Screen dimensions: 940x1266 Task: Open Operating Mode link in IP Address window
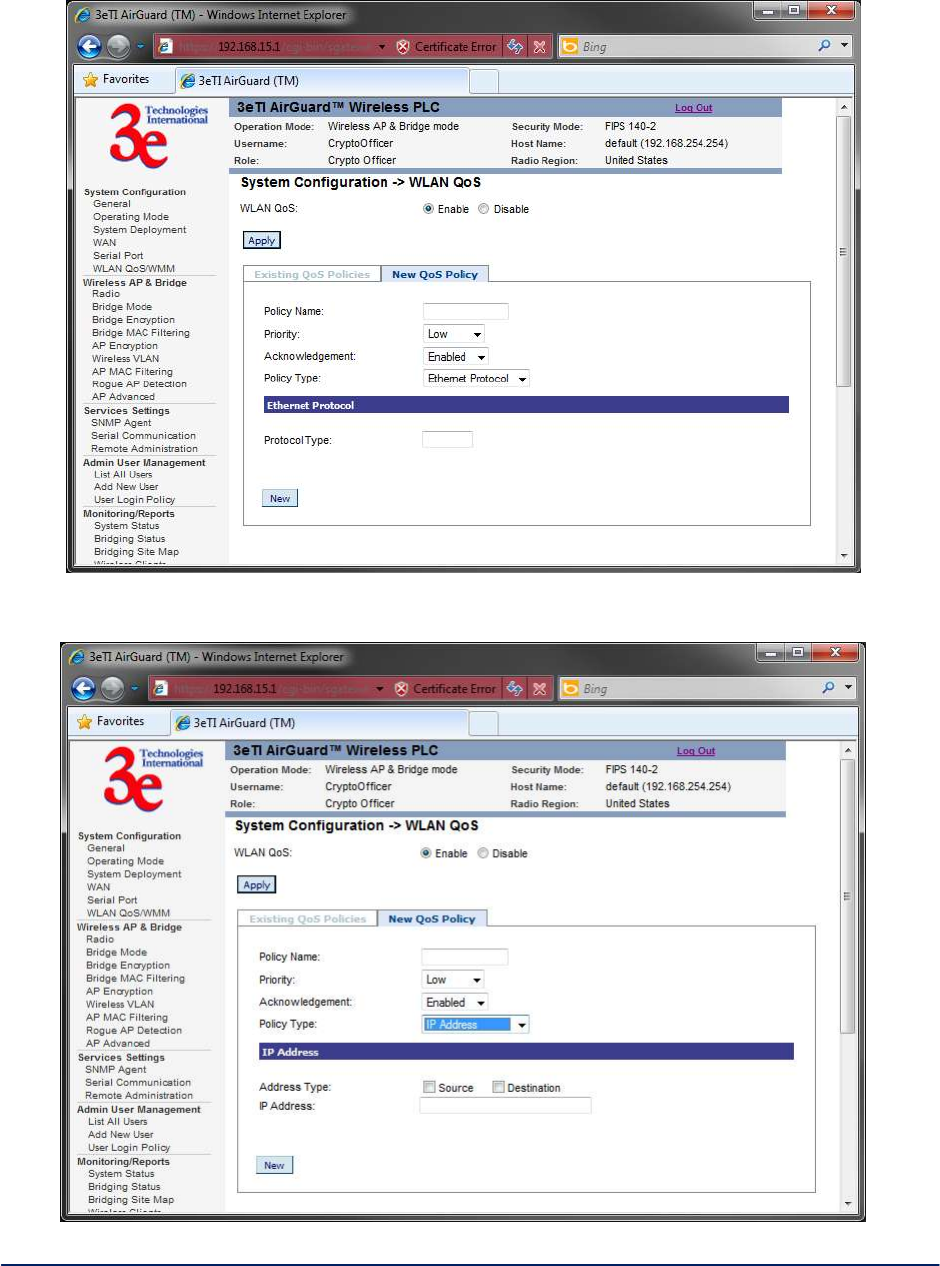125,861
